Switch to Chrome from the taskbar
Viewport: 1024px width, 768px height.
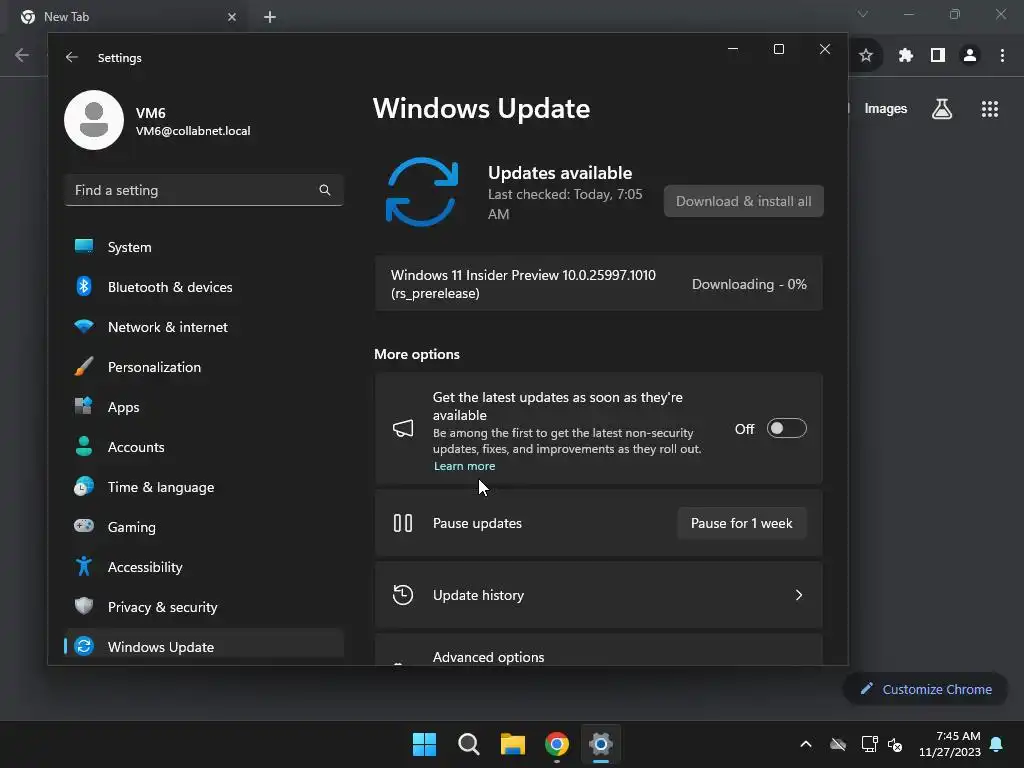557,744
